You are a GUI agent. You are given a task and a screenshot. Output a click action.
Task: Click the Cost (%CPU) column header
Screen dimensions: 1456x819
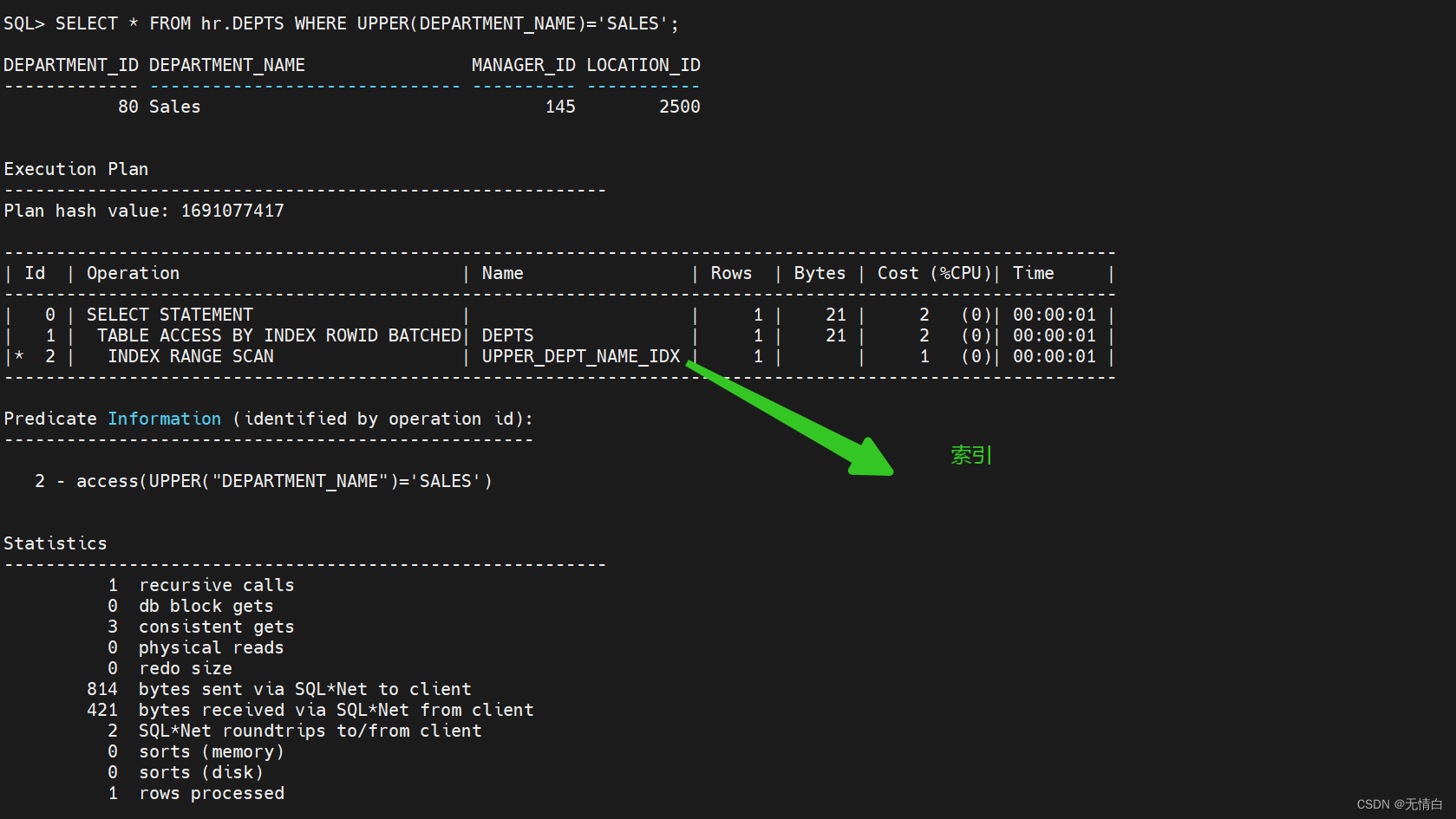[x=935, y=273]
